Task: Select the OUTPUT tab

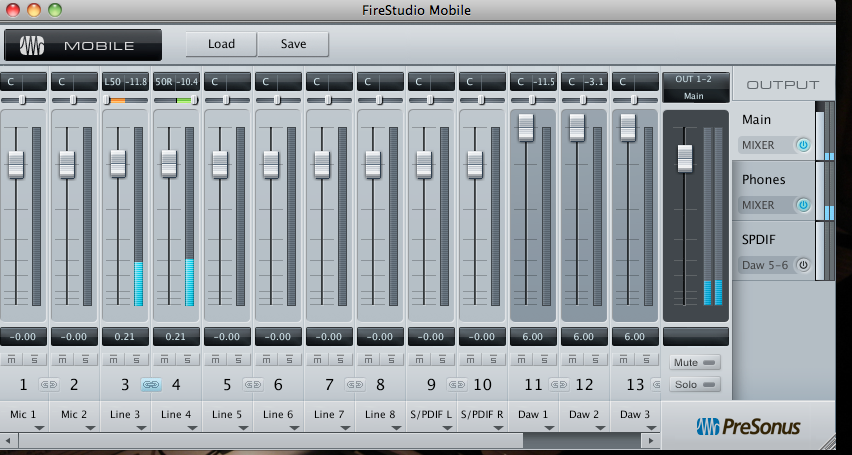Action: [x=783, y=85]
